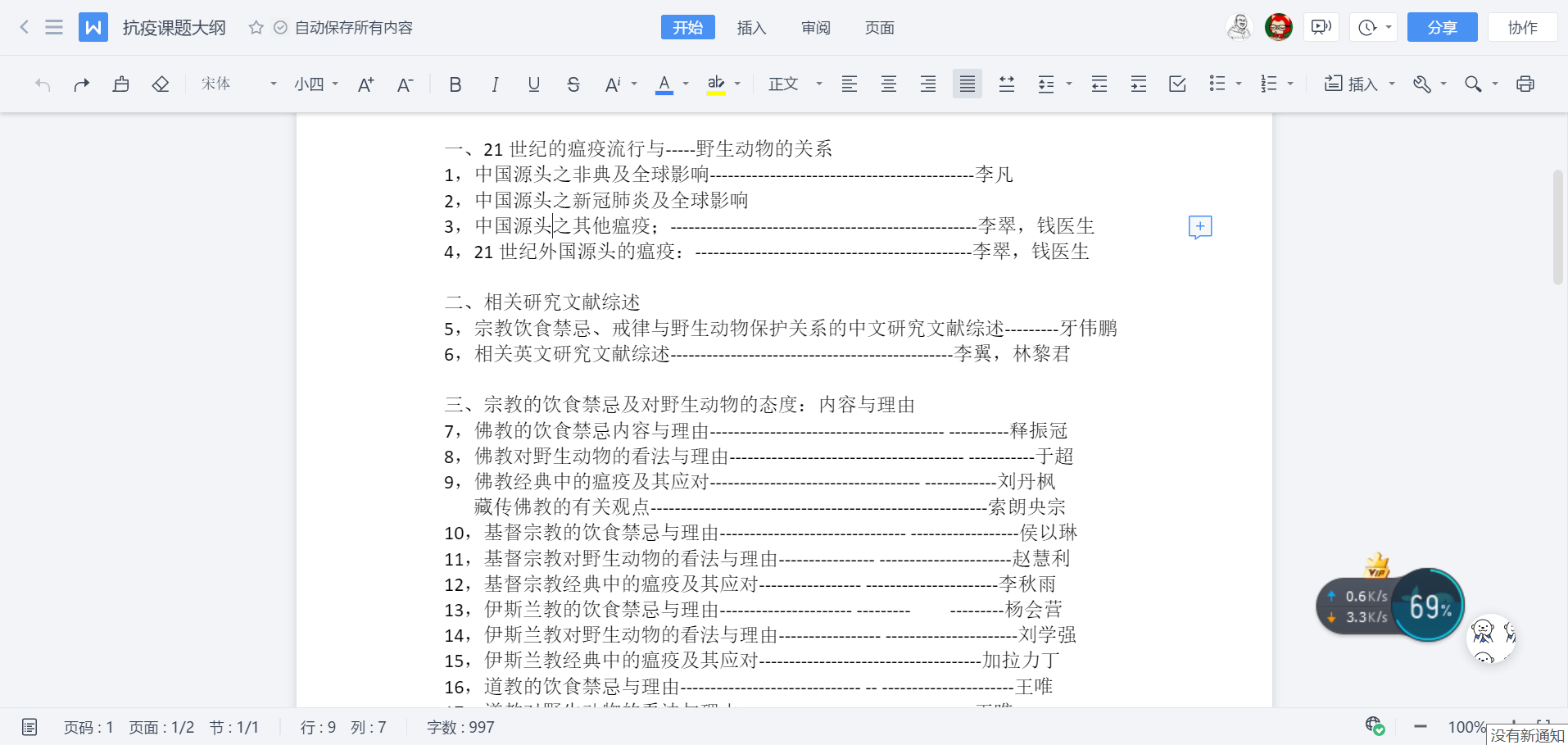
Task: Open the 宋体 font family dropdown
Action: tap(238, 84)
